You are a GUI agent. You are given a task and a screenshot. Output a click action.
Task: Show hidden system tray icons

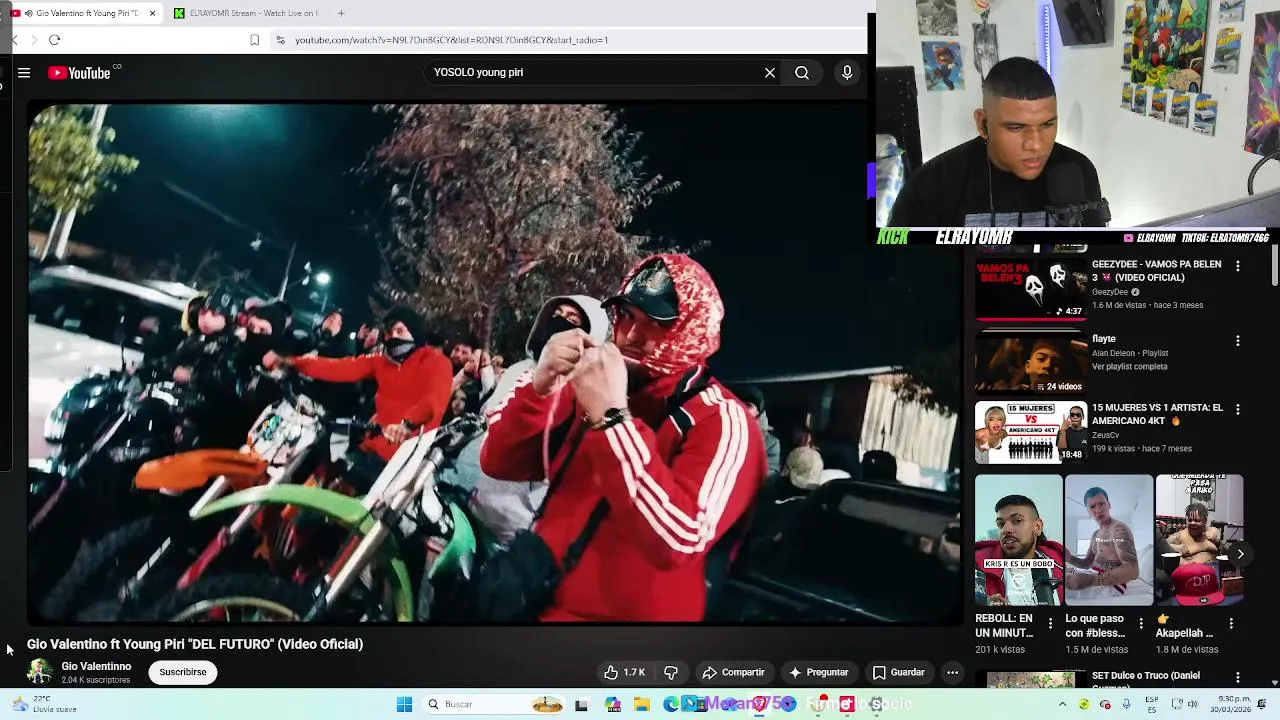[x=1064, y=704]
